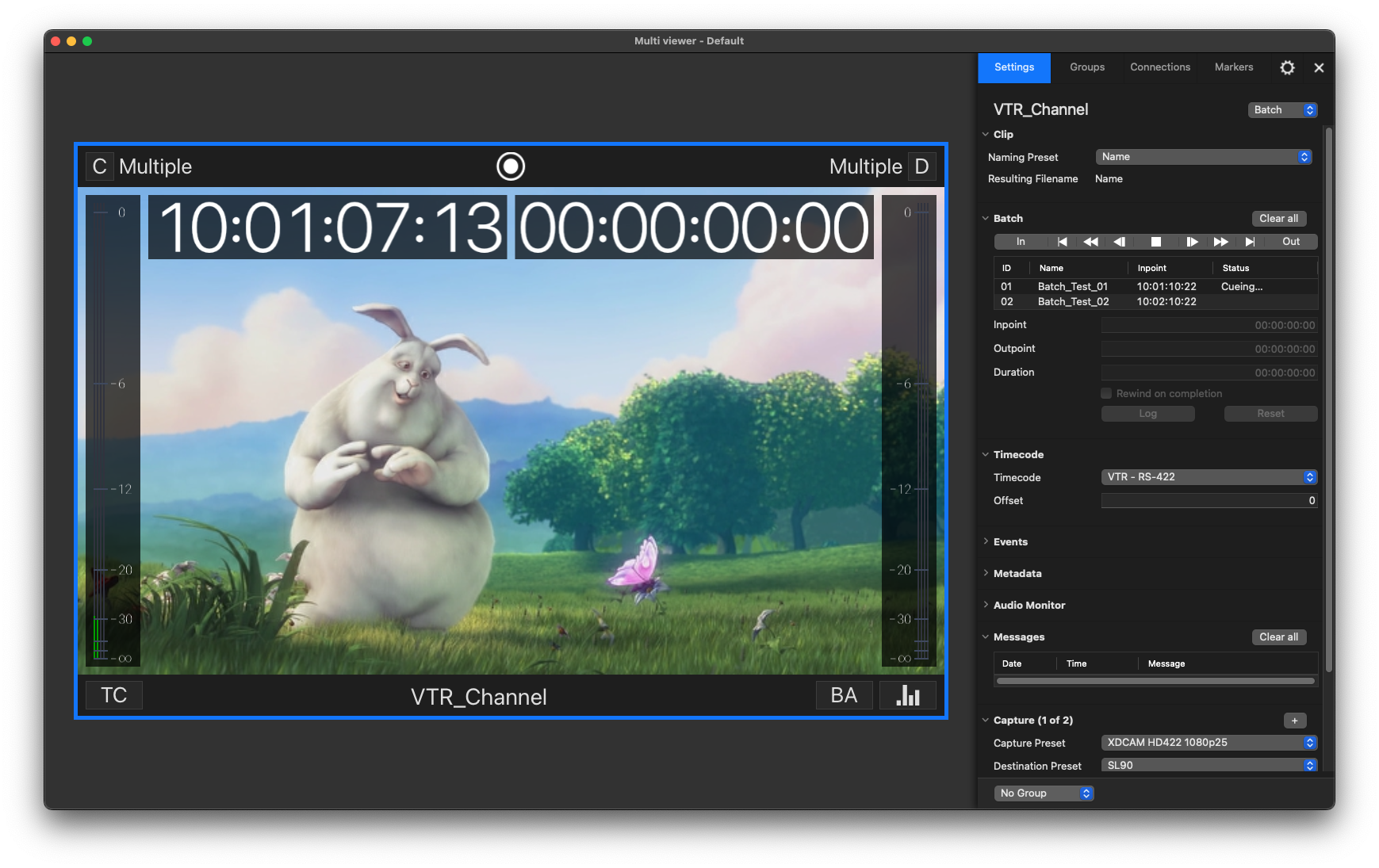This screenshot has height=868, width=1379.
Task: Click the 10:01:07:13 timecode display
Action: [328, 228]
